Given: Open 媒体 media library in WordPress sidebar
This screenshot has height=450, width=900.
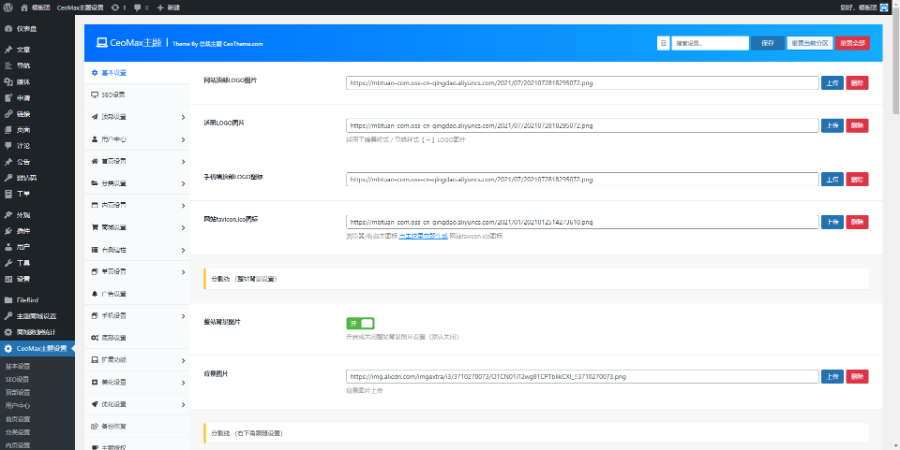Looking at the screenshot, I should (x=23, y=81).
